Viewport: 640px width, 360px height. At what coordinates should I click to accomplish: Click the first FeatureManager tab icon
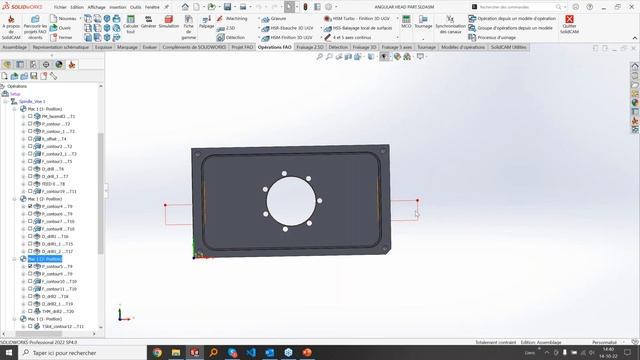pyautogui.click(x=7, y=64)
